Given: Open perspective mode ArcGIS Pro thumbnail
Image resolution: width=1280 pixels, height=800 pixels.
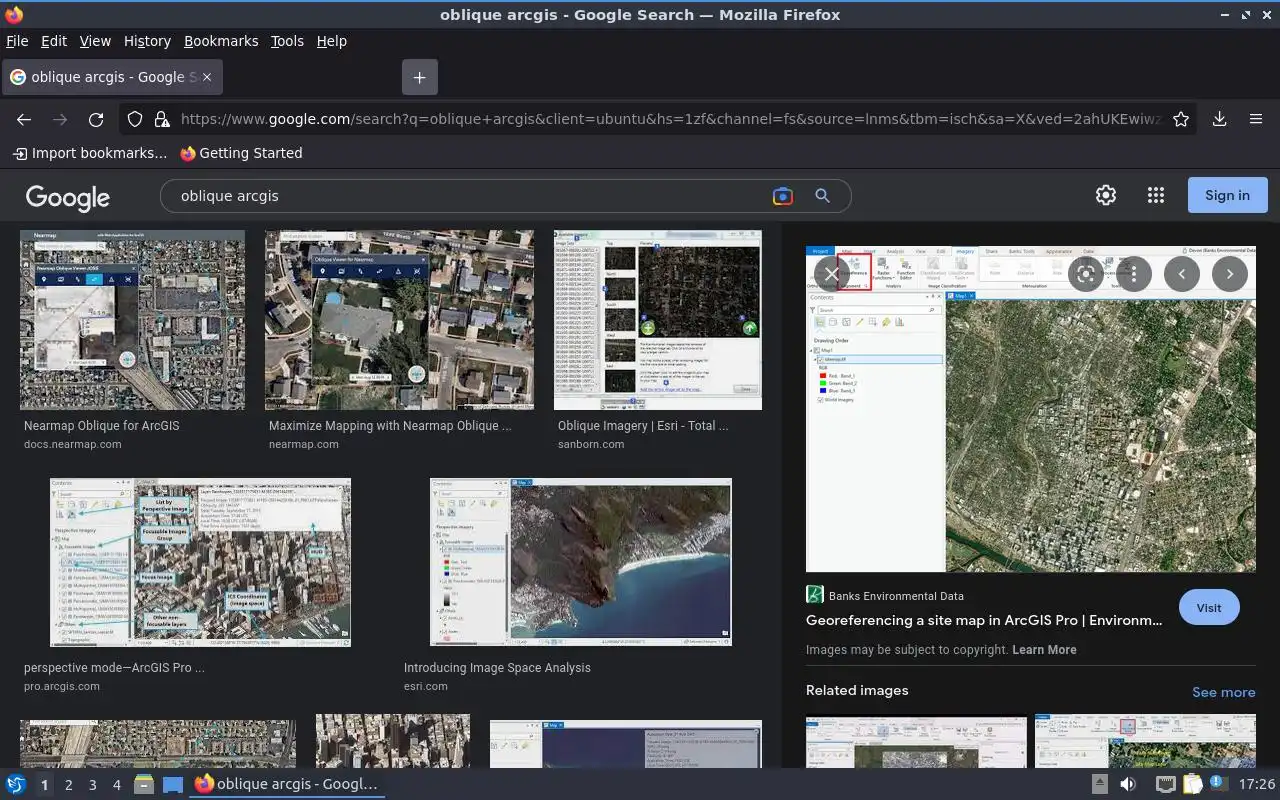Looking at the screenshot, I should coord(200,562).
